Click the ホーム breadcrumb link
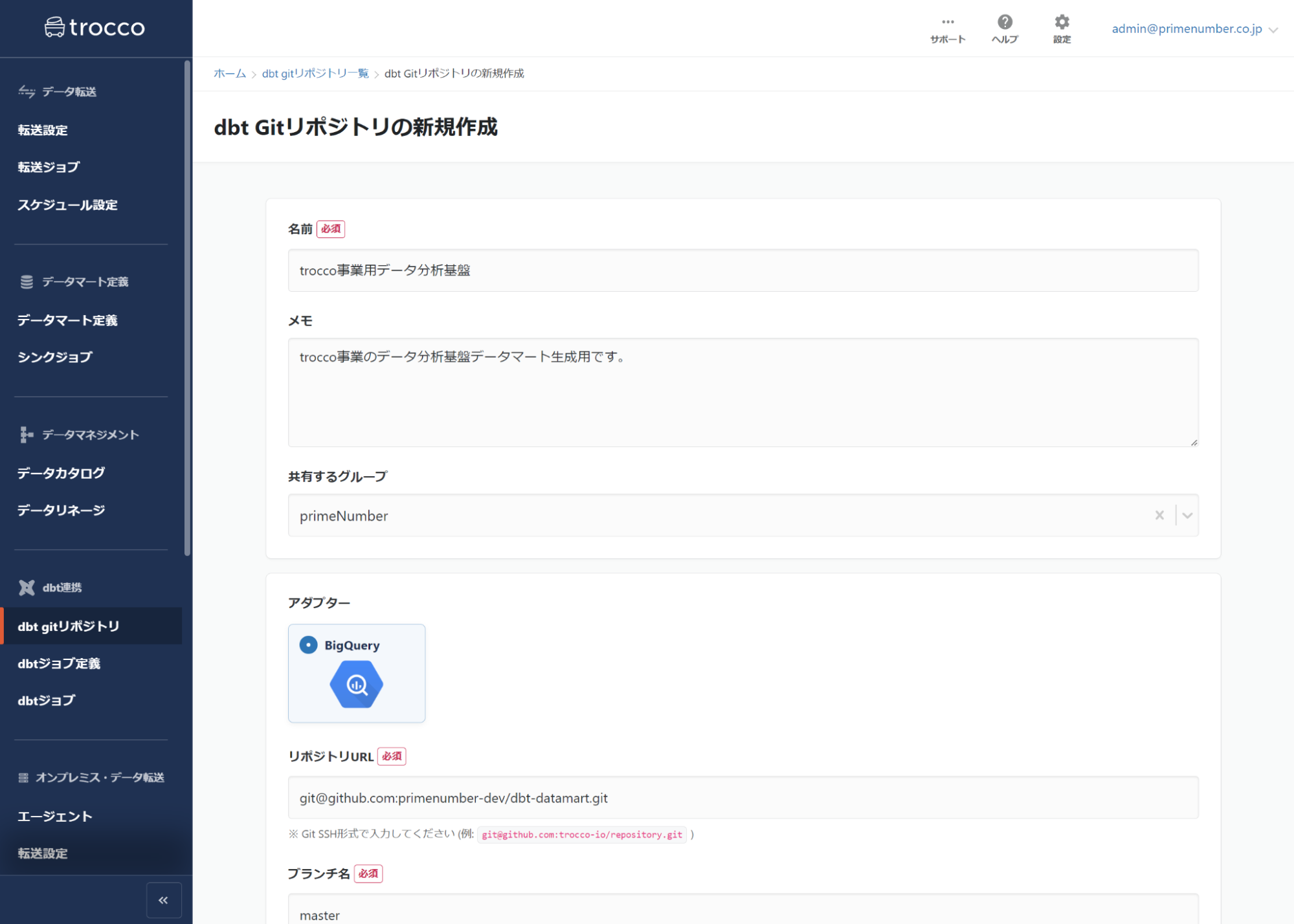The image size is (1294, 924). coord(230,74)
